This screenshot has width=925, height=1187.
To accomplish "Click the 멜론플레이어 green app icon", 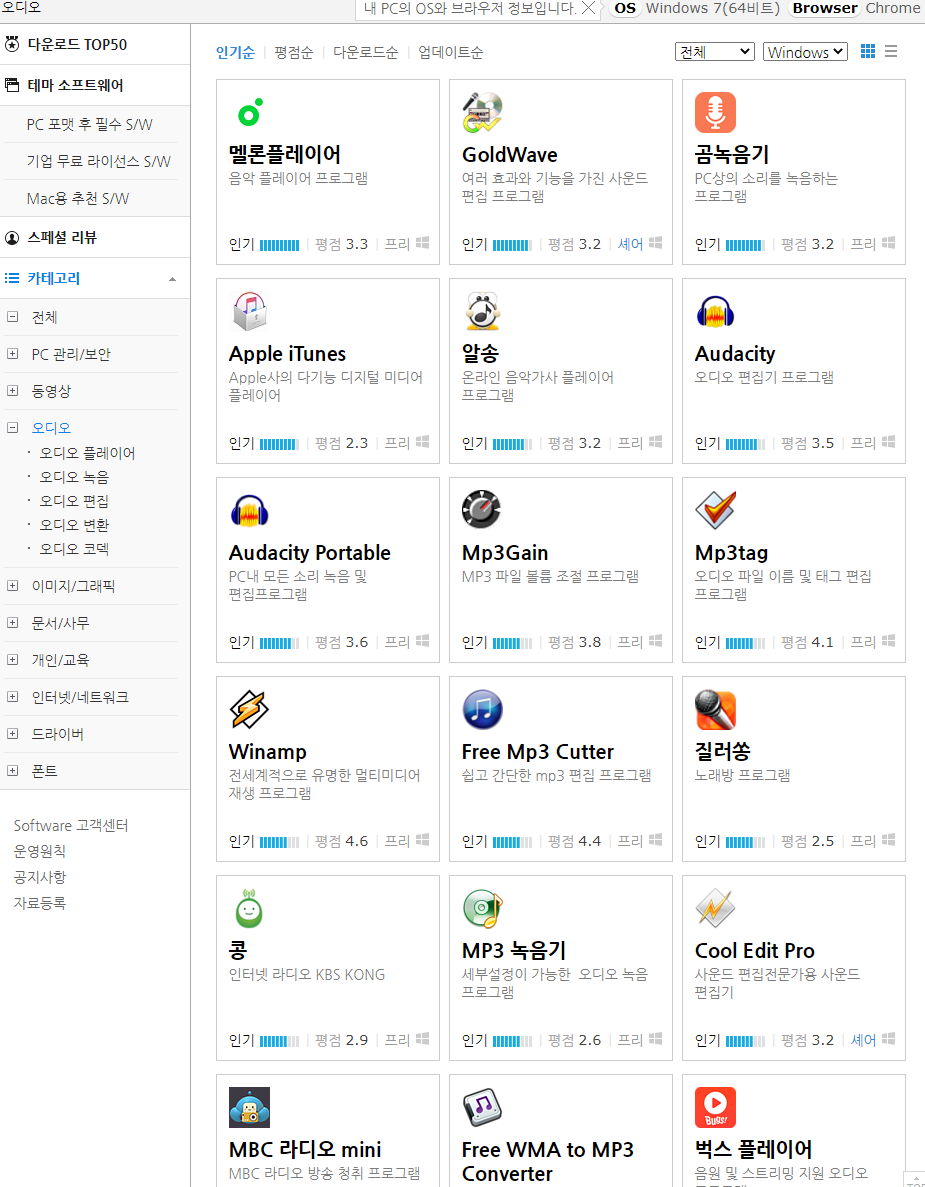I will point(250,113).
